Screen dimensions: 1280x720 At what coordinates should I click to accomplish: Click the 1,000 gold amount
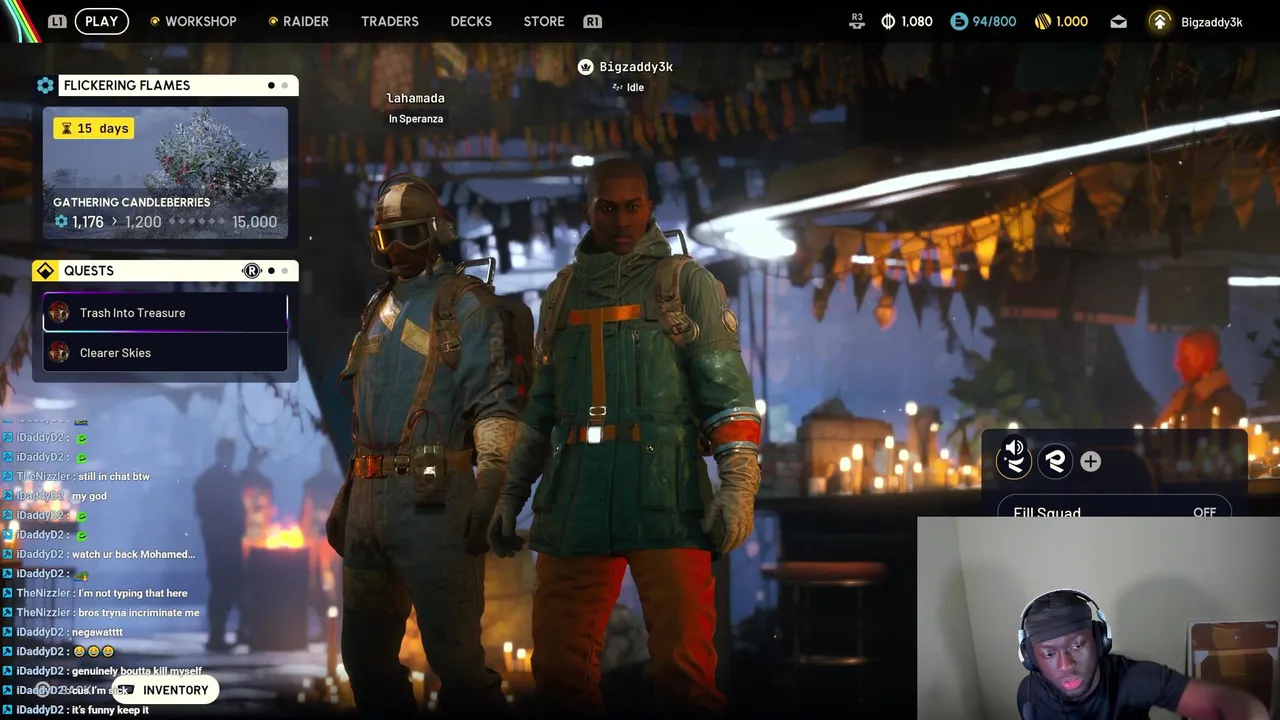[x=1072, y=22]
